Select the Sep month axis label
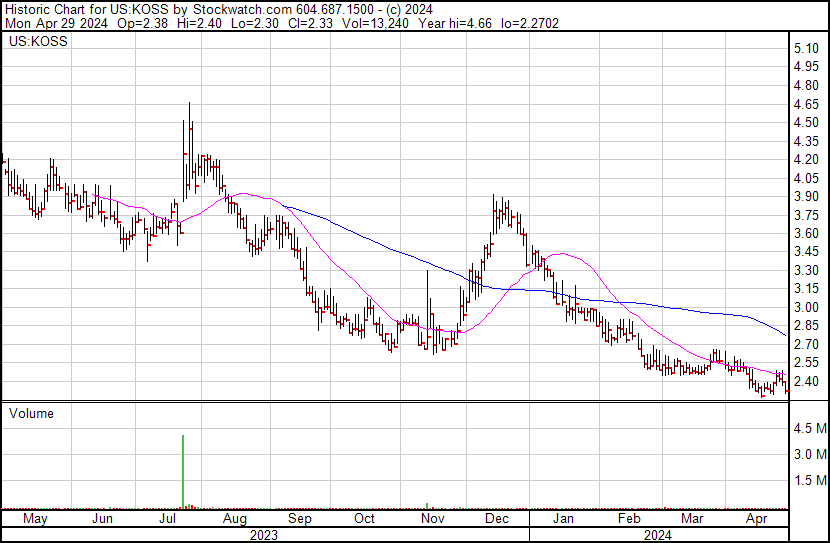 point(300,519)
